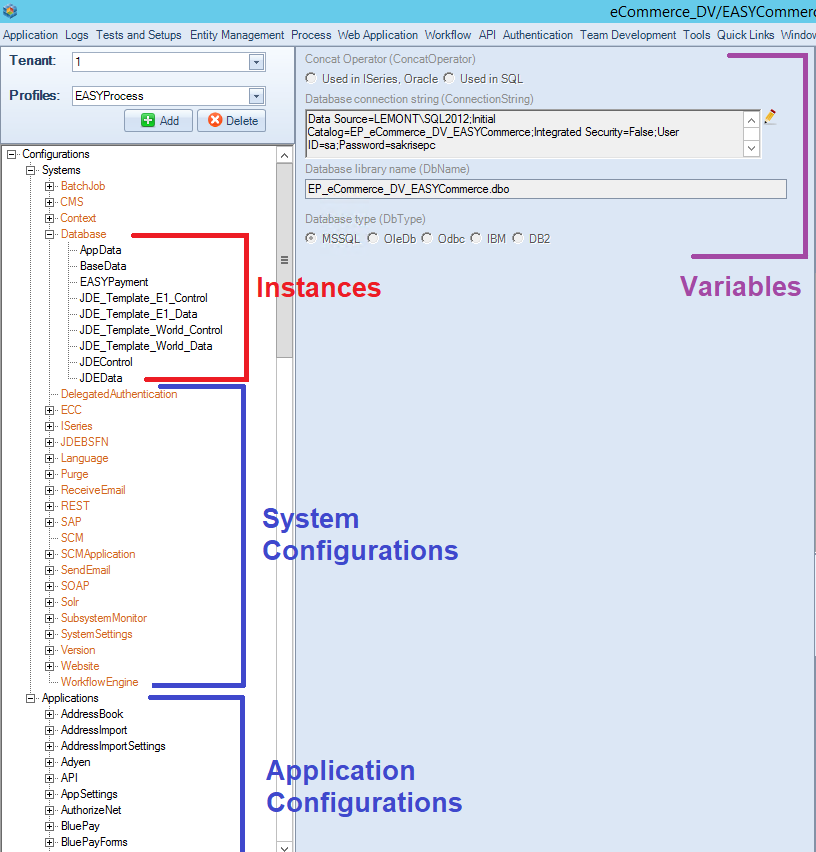The width and height of the screenshot is (816, 852).
Task: Select the BaseData database instance
Action: pos(103,266)
